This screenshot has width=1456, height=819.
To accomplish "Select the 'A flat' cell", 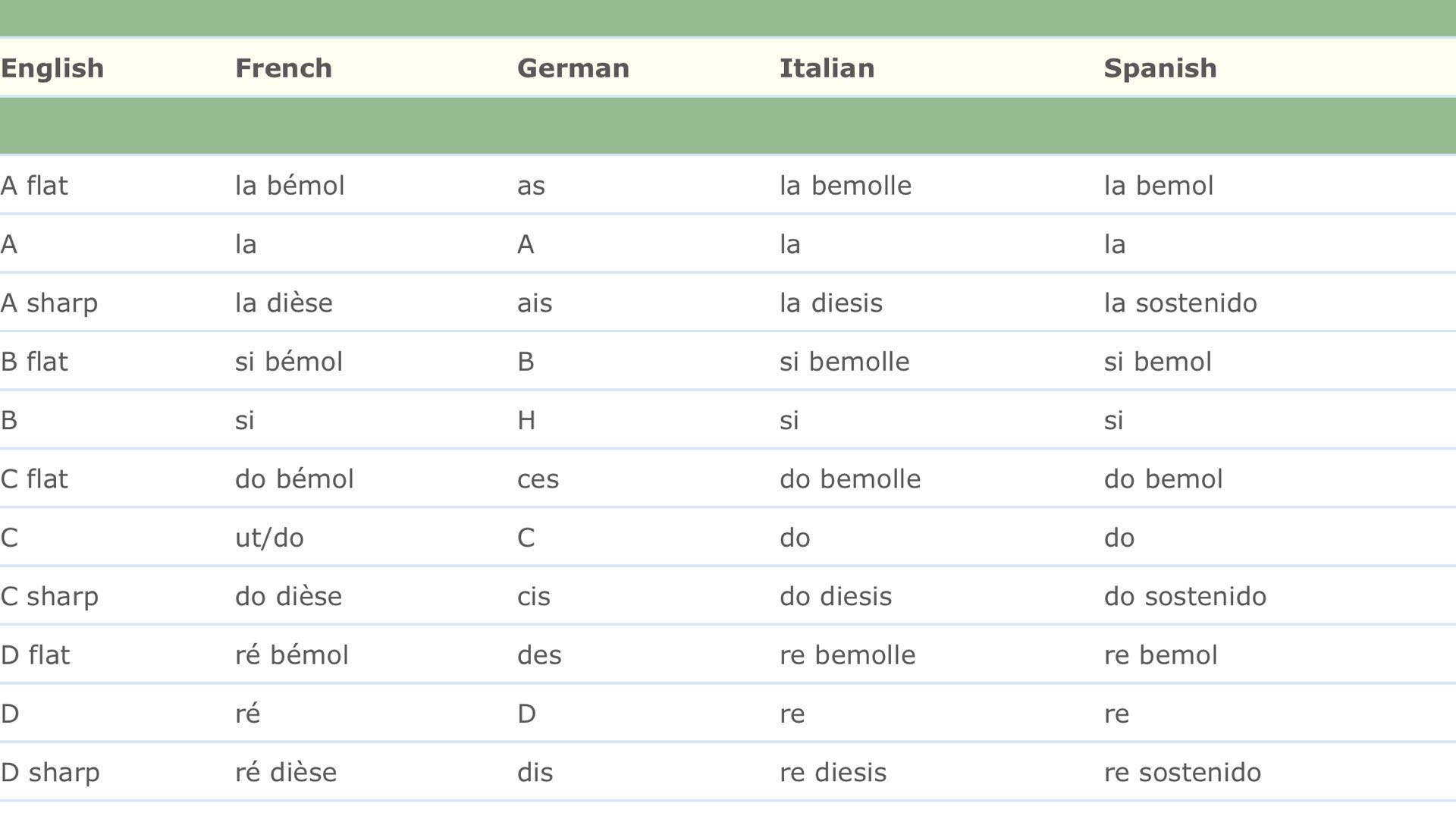I will 34,186.
